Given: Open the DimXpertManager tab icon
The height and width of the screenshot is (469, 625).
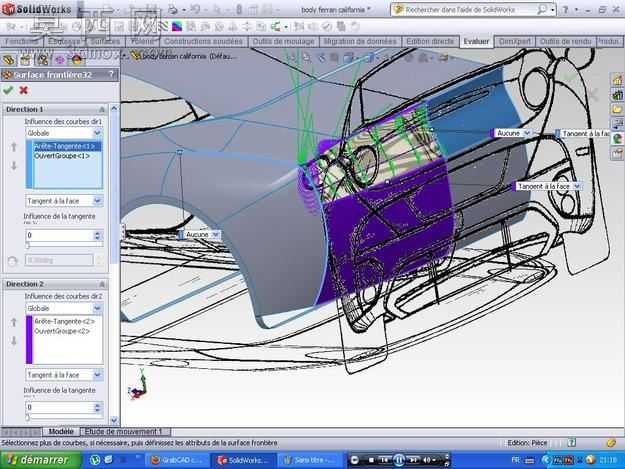Looking at the screenshot, I should [x=59, y=60].
